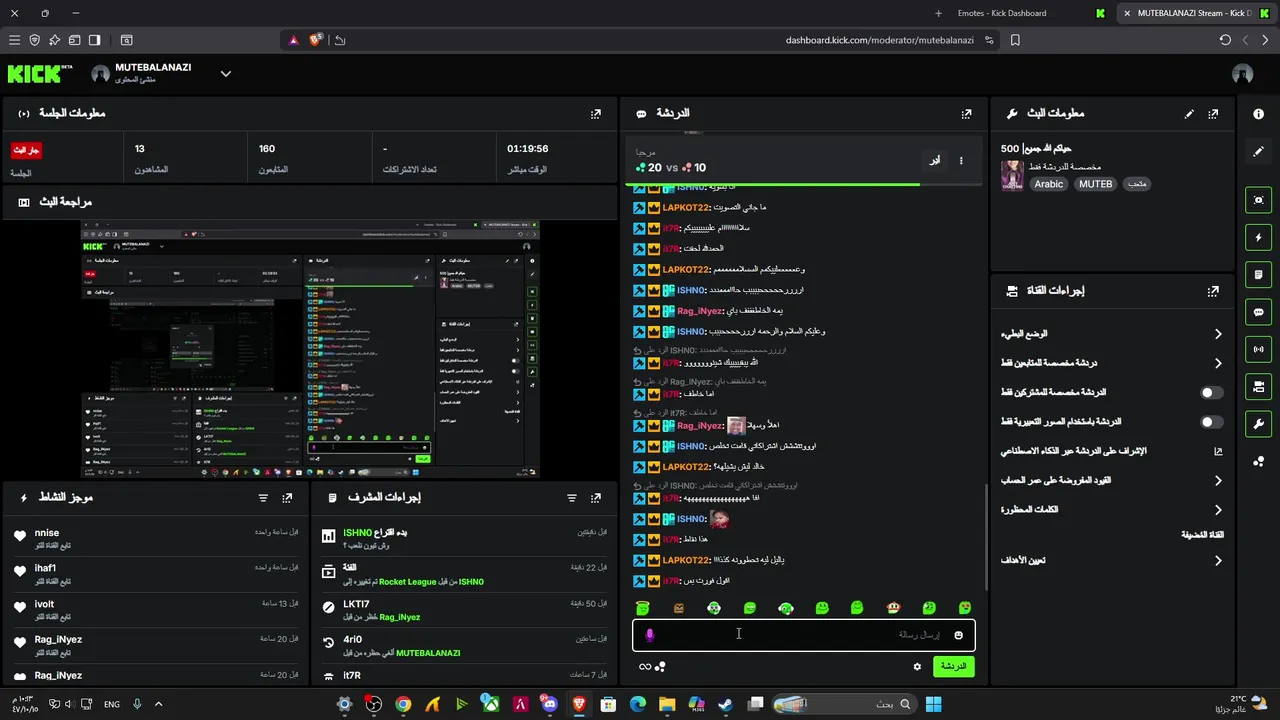Click in the send message input field
This screenshot has width=1280, height=720.
(803, 635)
